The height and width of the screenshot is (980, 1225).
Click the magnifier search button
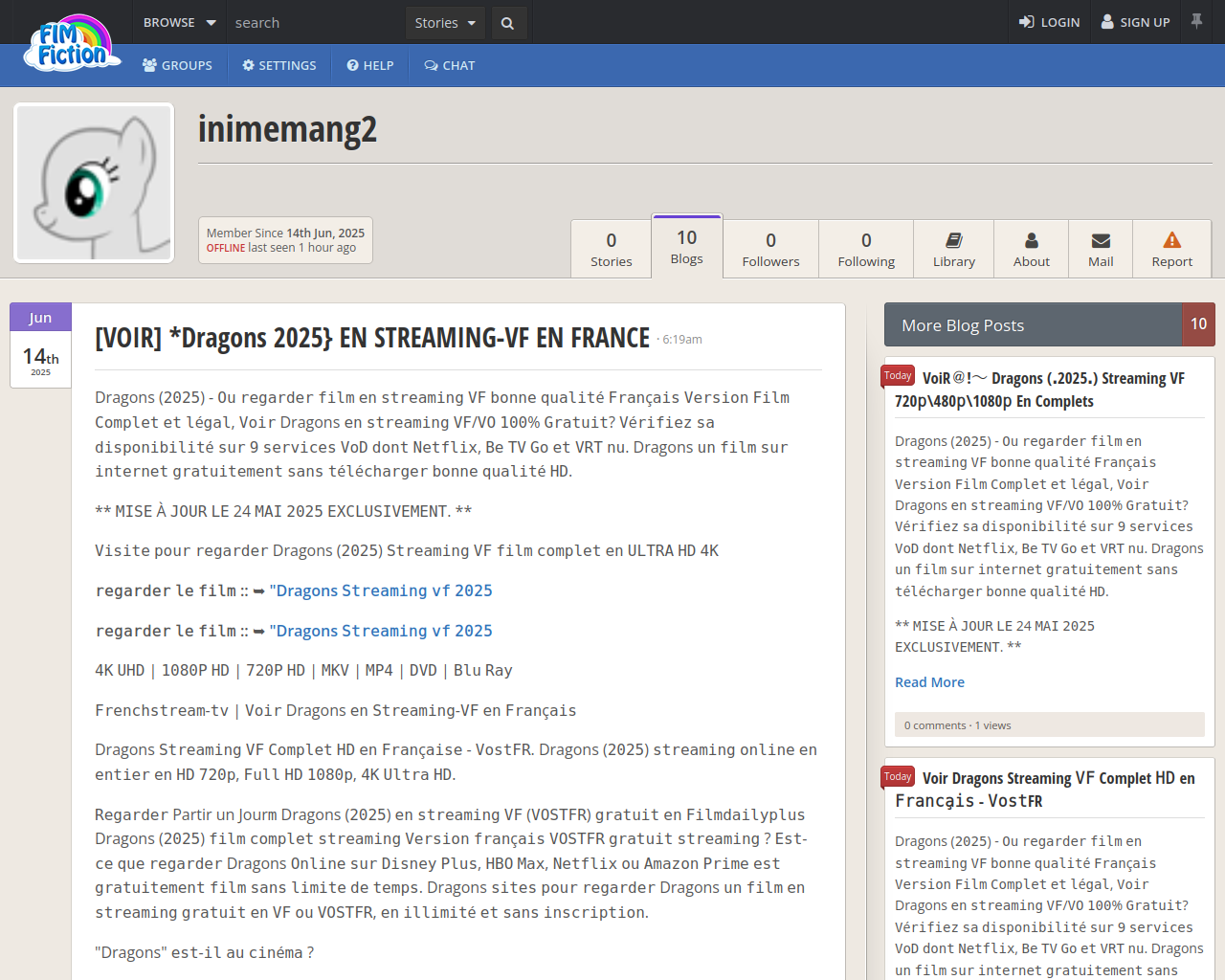(508, 23)
